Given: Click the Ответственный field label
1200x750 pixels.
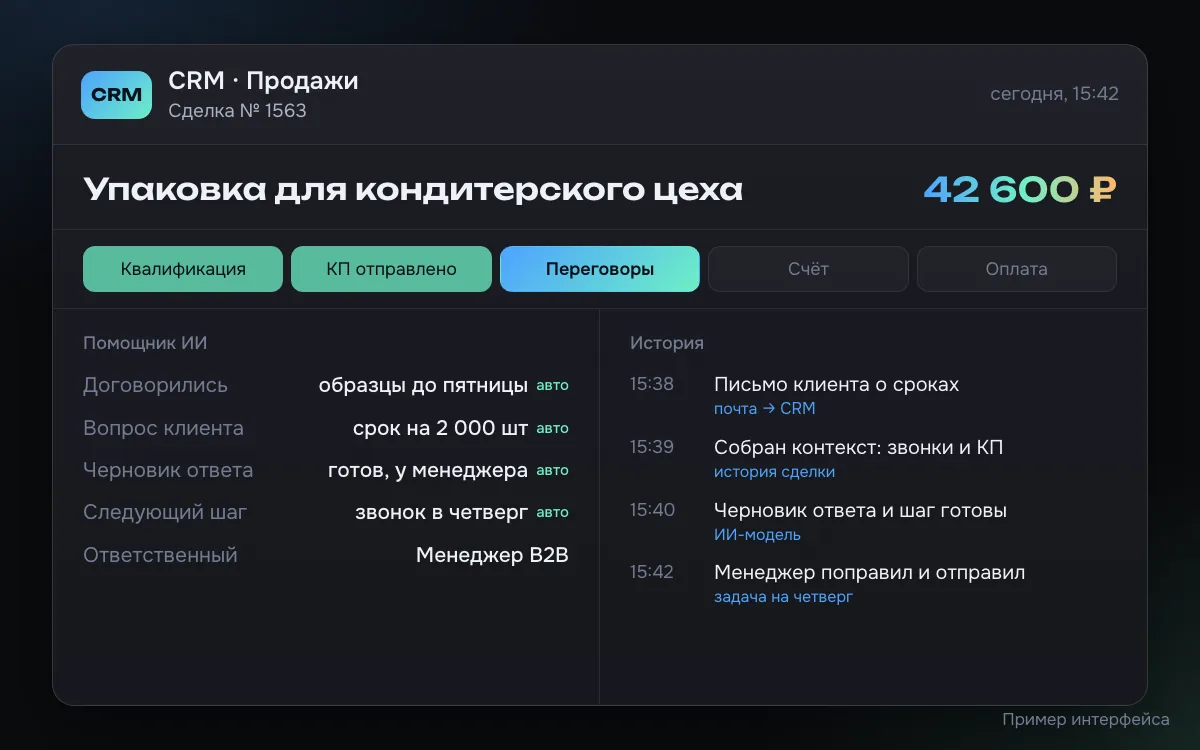Looking at the screenshot, I should (x=160, y=555).
